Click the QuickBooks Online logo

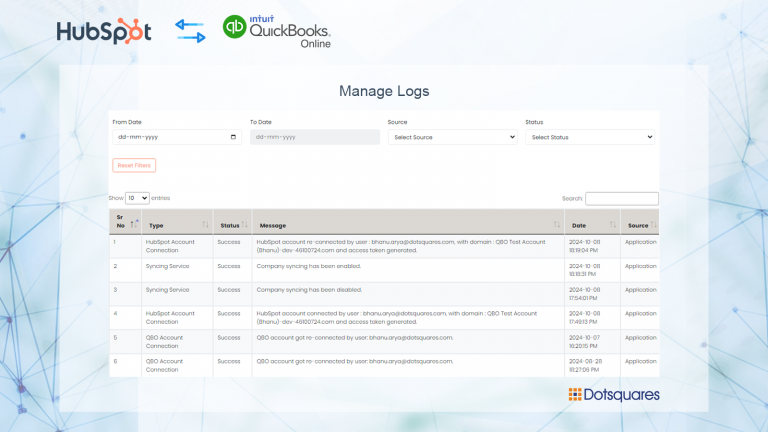point(276,31)
